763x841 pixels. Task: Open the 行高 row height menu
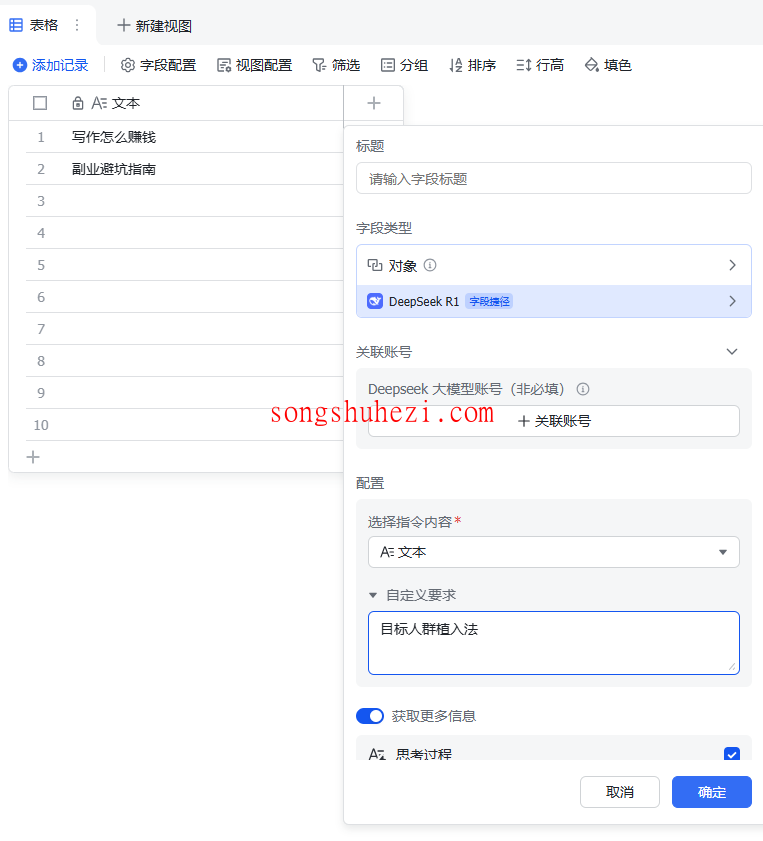coord(540,65)
